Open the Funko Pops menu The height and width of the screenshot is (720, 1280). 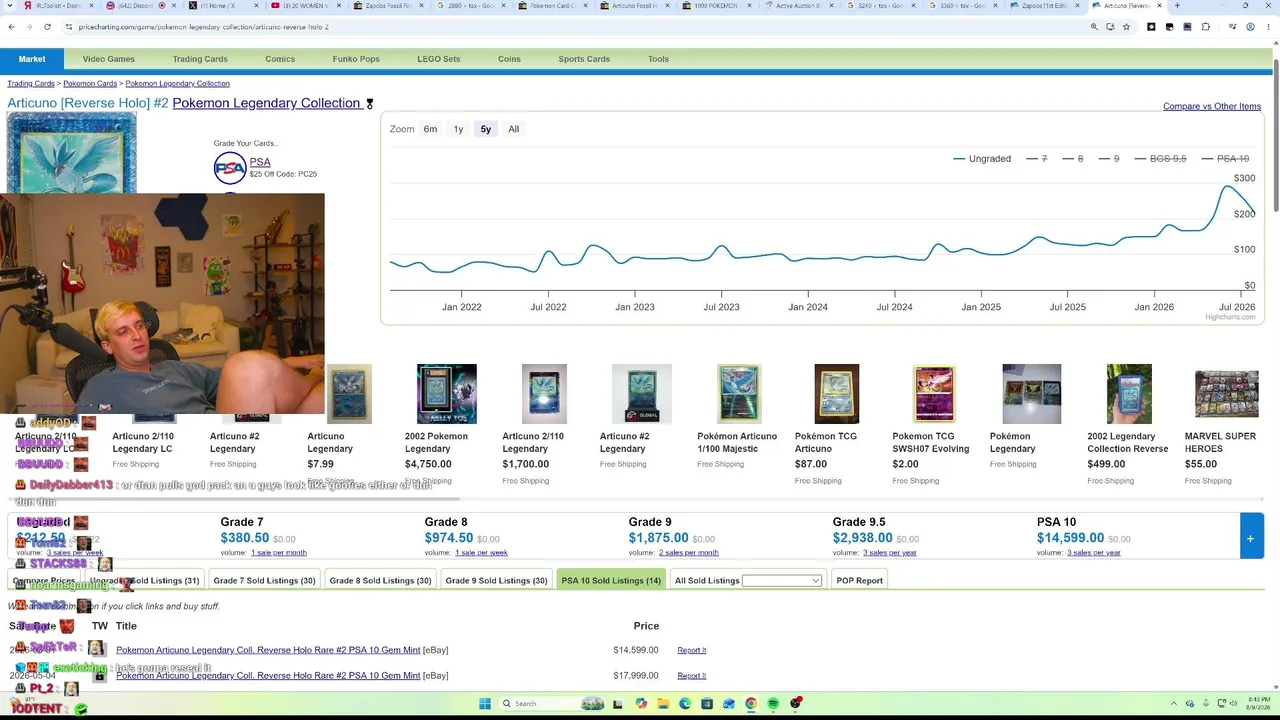click(356, 59)
